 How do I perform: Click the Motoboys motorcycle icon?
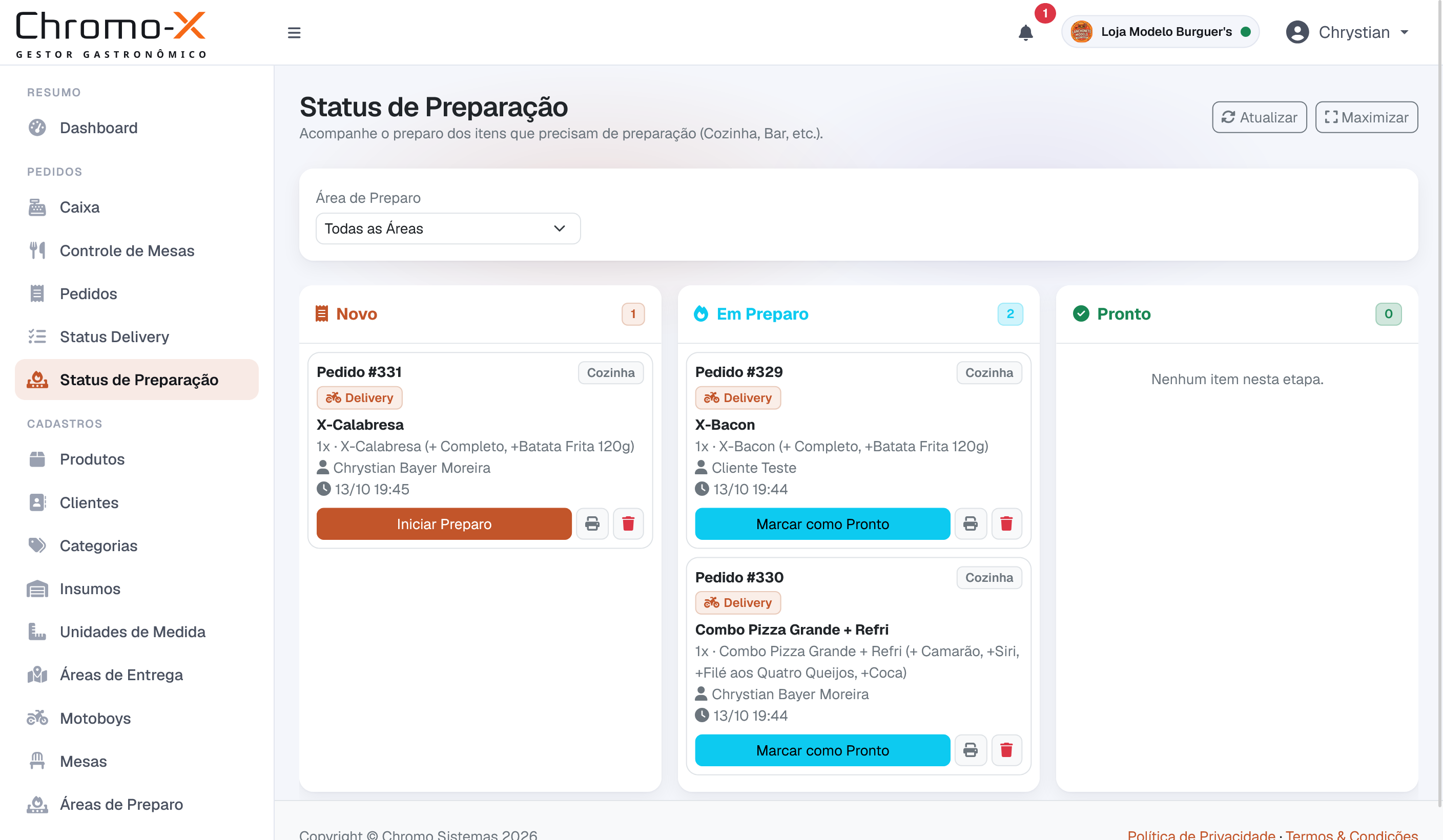pos(37,718)
